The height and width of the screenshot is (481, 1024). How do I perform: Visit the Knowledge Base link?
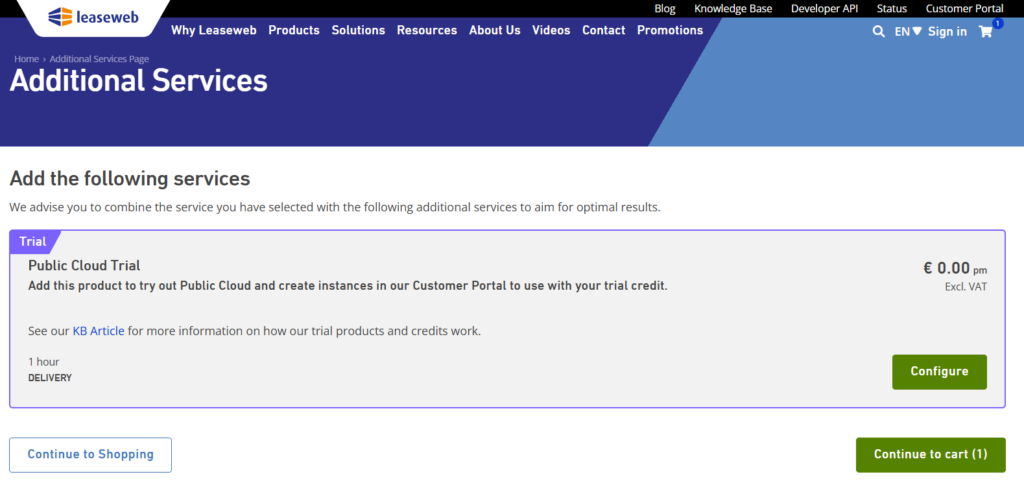tap(733, 8)
